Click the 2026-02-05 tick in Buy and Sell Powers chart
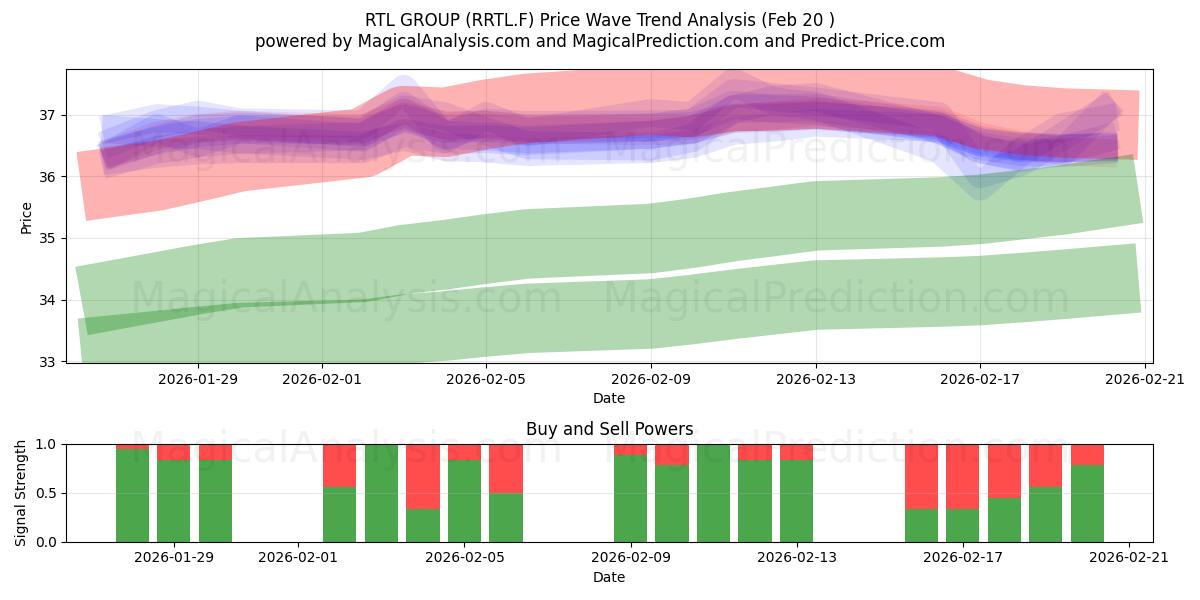 [x=464, y=558]
